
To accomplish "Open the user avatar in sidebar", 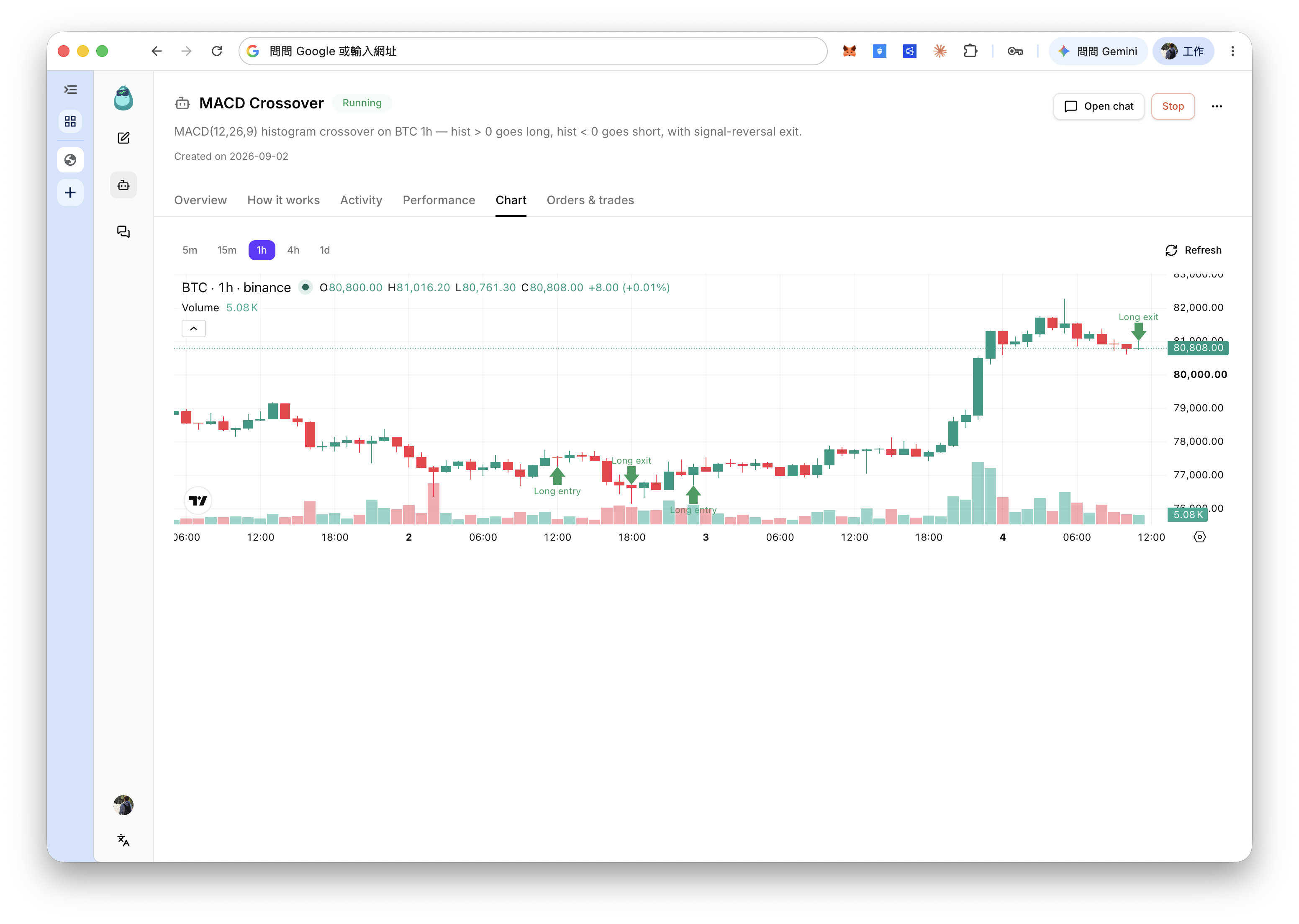I will tap(123, 804).
